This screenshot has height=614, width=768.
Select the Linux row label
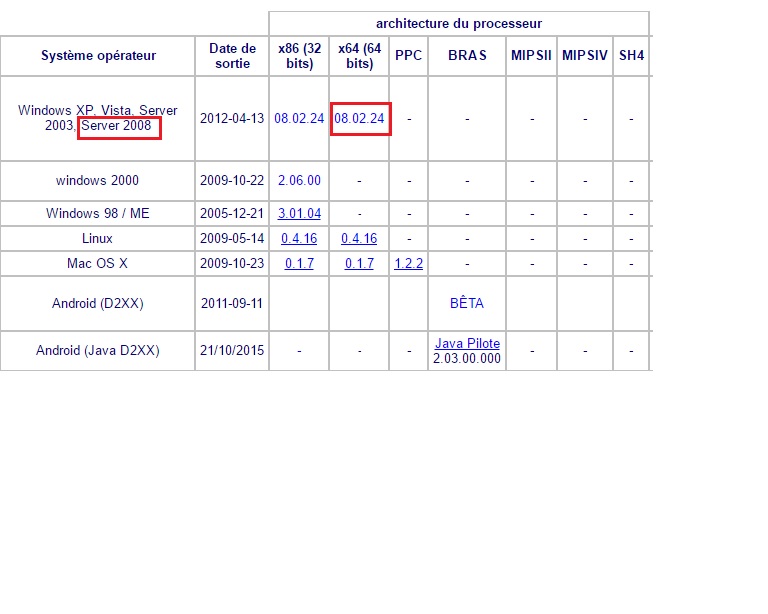pyautogui.click(x=97, y=238)
